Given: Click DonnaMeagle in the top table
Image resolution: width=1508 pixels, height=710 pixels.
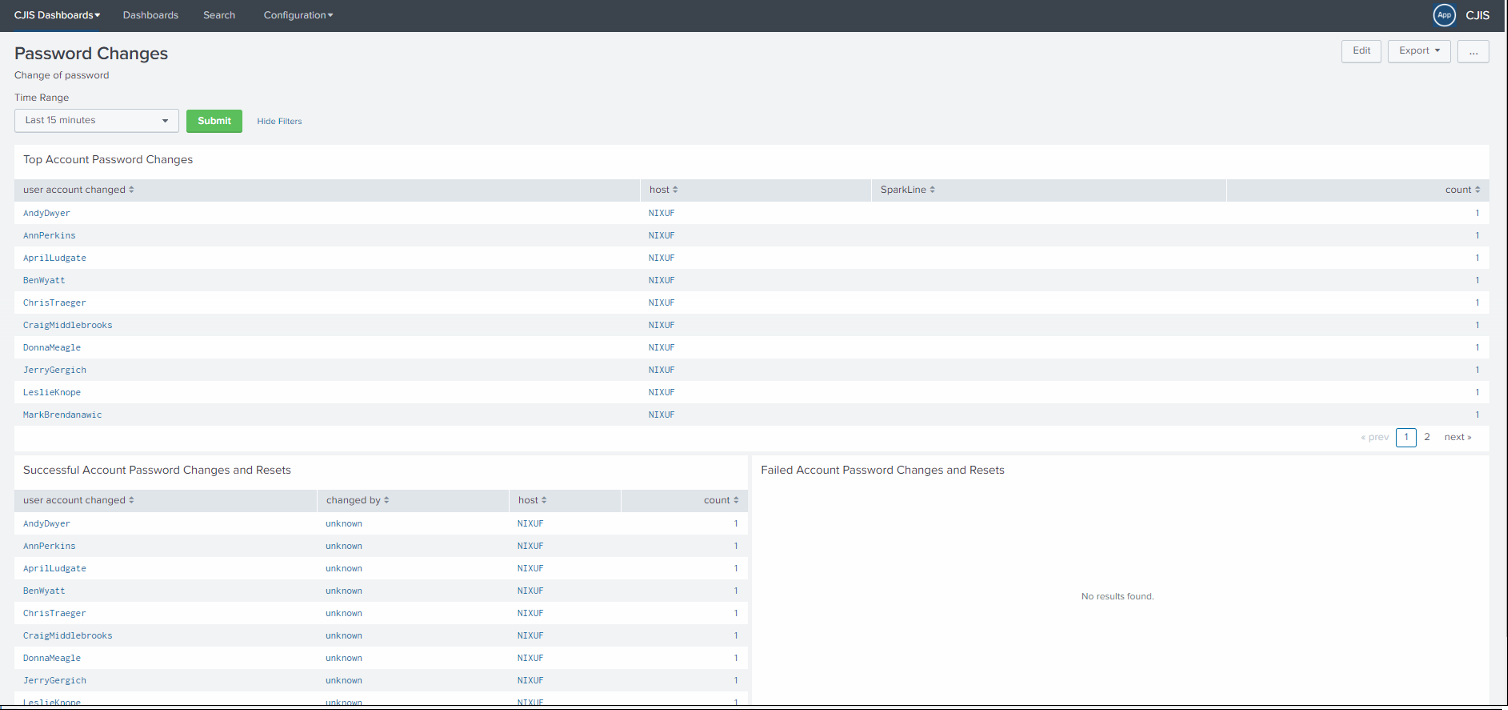Looking at the screenshot, I should click(x=52, y=347).
